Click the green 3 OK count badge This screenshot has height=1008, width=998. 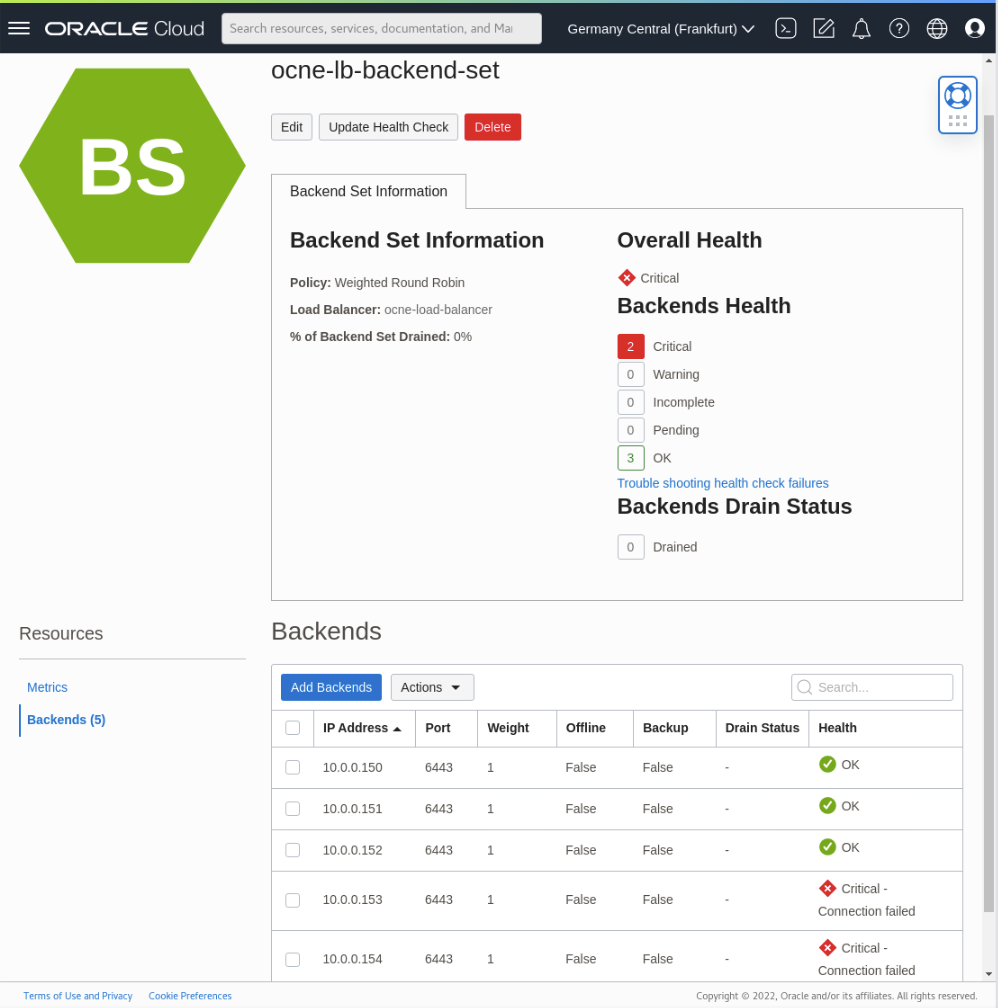point(631,458)
